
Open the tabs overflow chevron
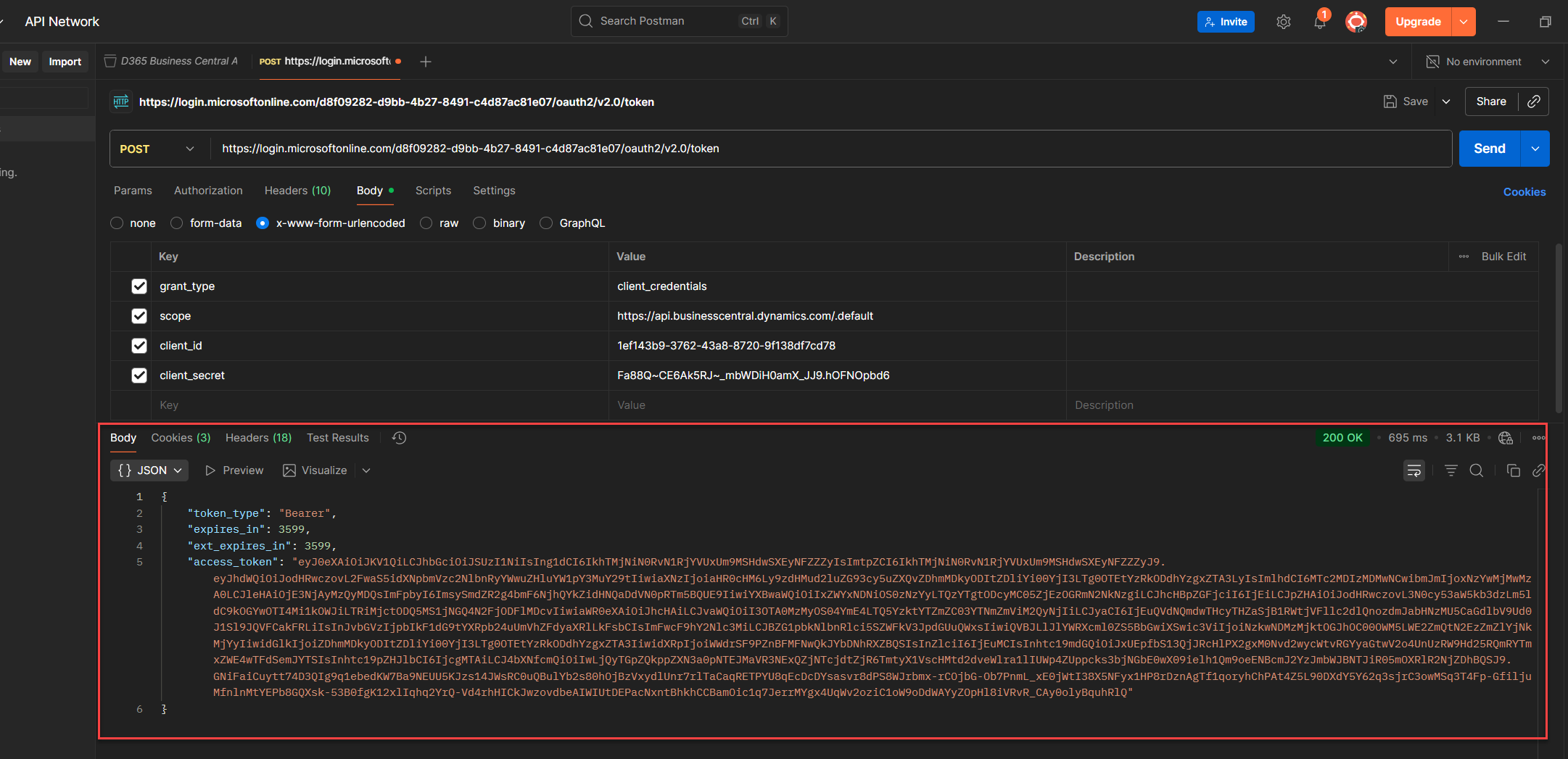point(1393,62)
